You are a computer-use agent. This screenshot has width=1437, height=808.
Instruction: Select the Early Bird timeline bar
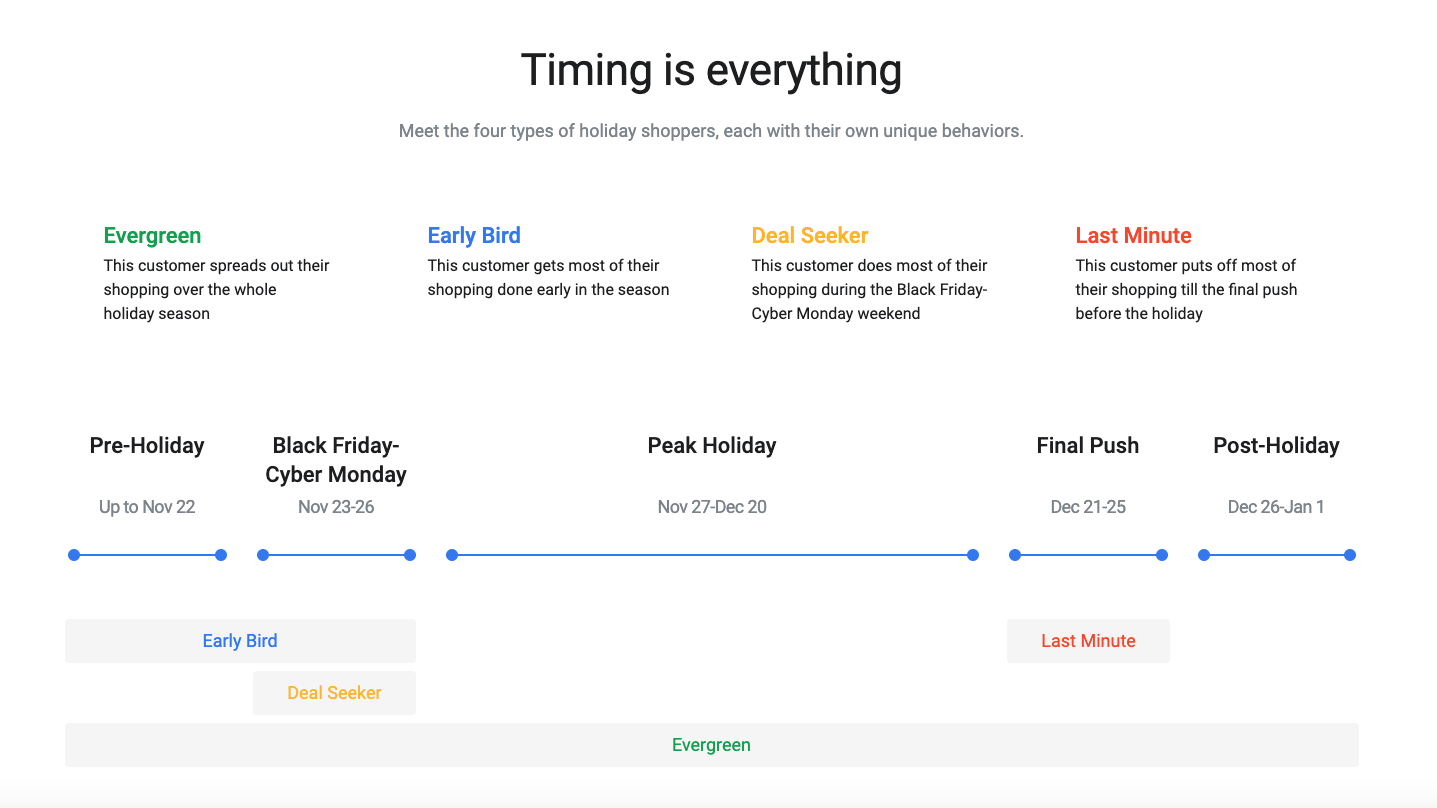pos(240,641)
